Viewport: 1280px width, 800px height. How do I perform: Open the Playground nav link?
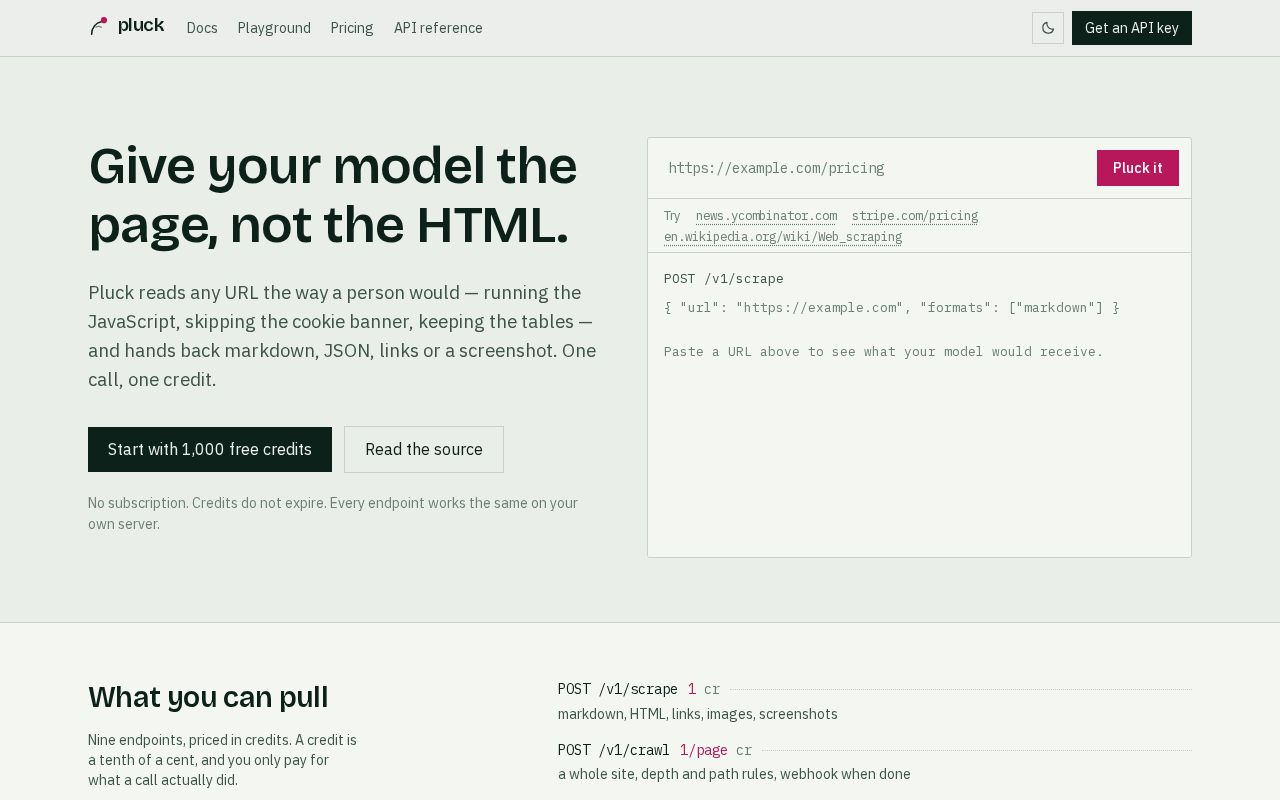(274, 28)
